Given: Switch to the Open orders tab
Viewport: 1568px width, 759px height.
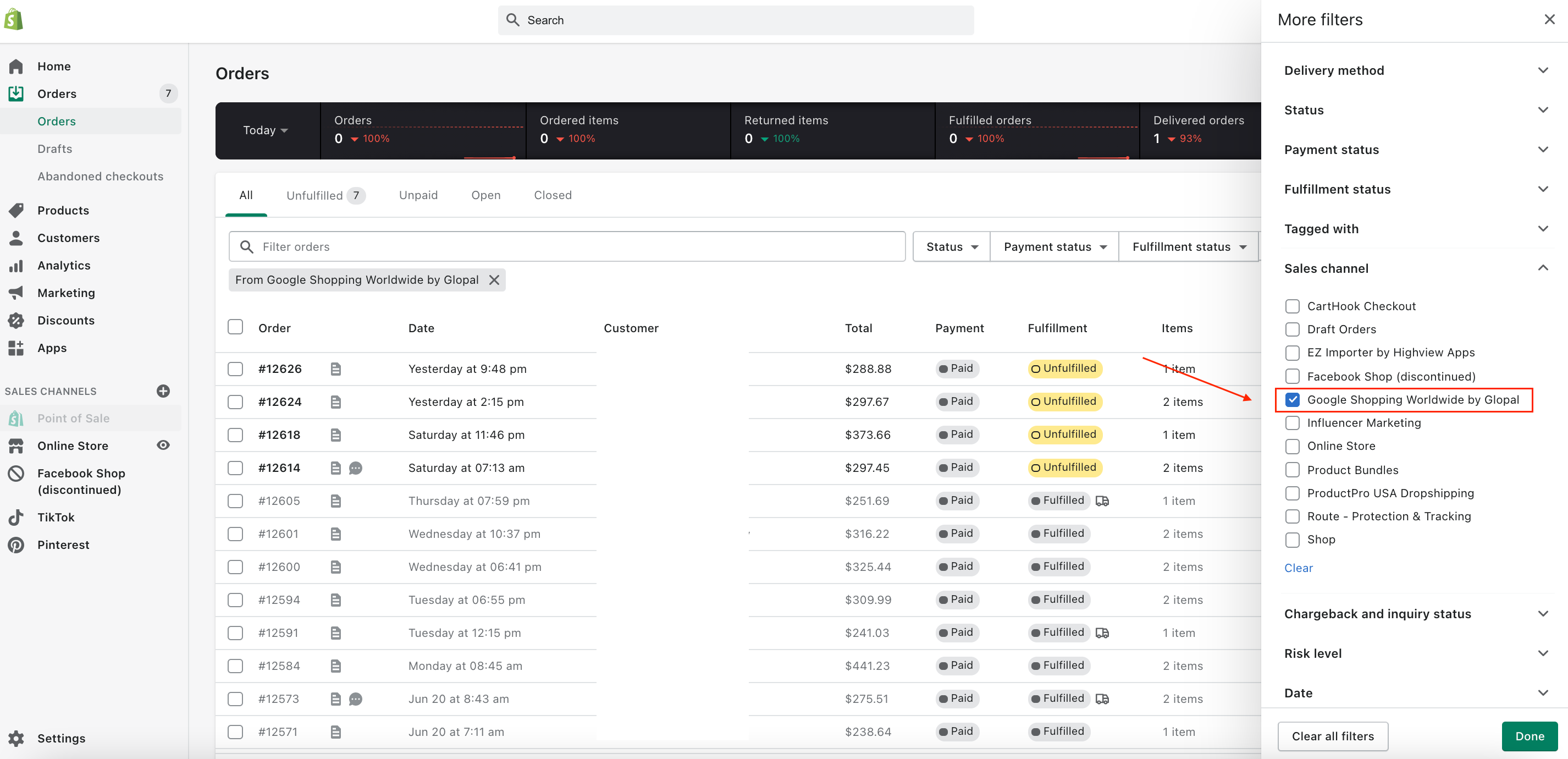Looking at the screenshot, I should pos(486,195).
